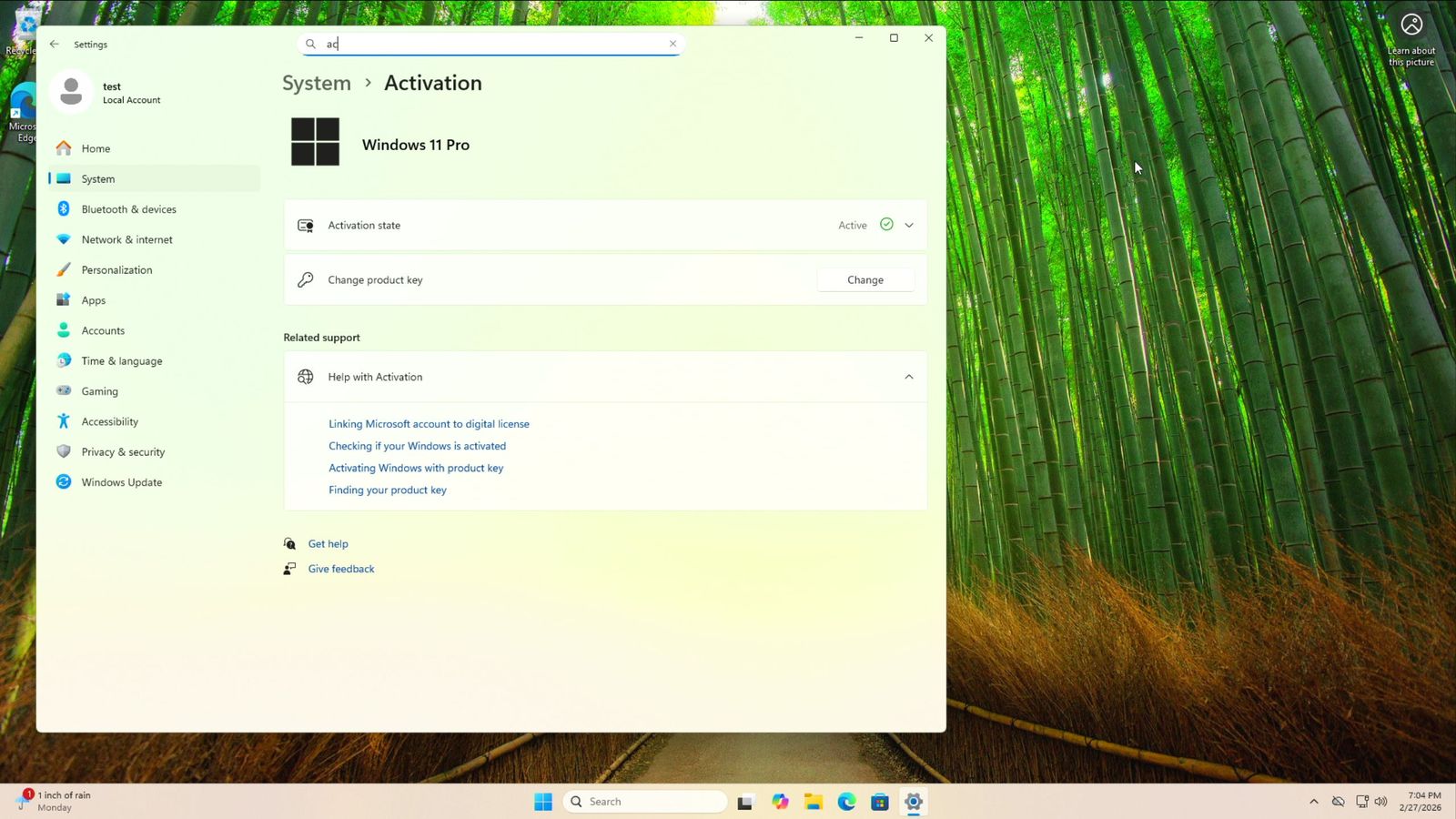Screen dimensions: 1456x819
Task: Open Windows Update section
Action: coord(121,482)
